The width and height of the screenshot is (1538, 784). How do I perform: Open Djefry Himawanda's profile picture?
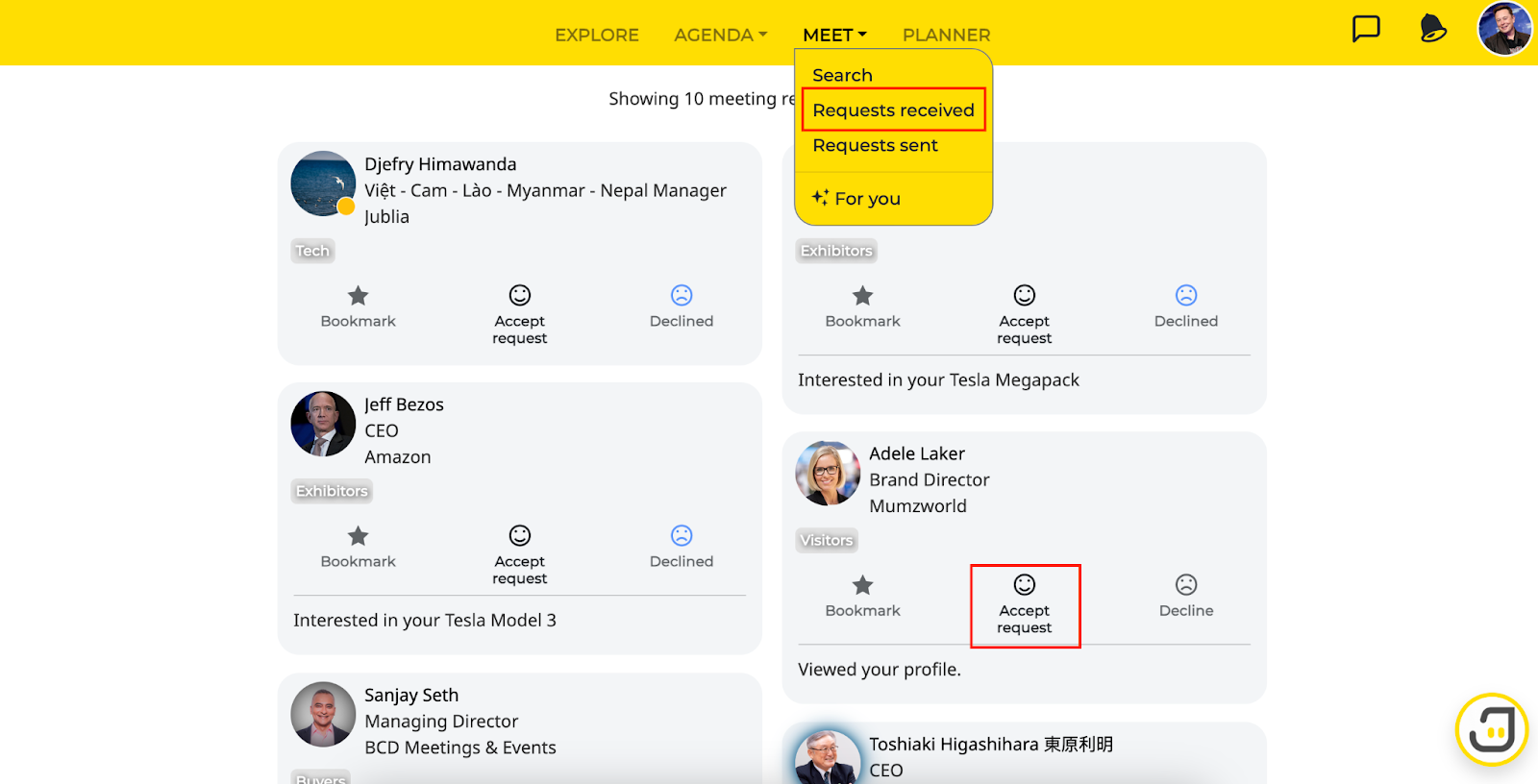pyautogui.click(x=323, y=184)
